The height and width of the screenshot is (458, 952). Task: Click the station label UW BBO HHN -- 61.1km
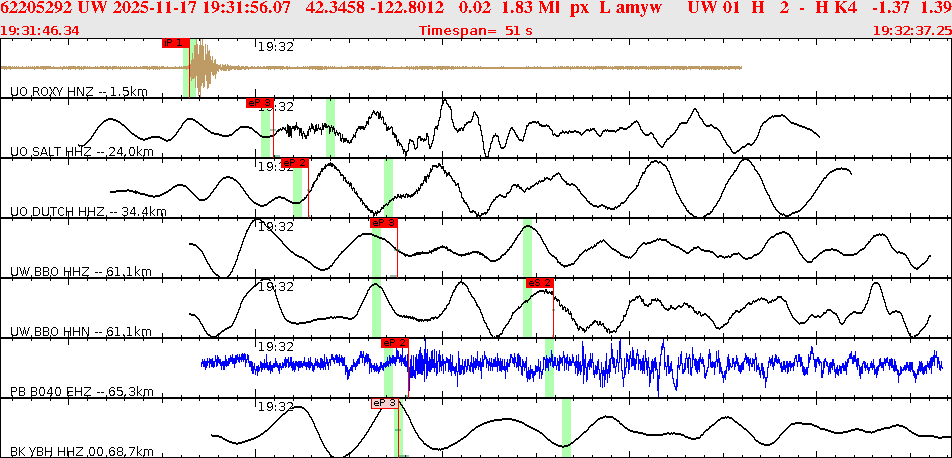(x=81, y=332)
